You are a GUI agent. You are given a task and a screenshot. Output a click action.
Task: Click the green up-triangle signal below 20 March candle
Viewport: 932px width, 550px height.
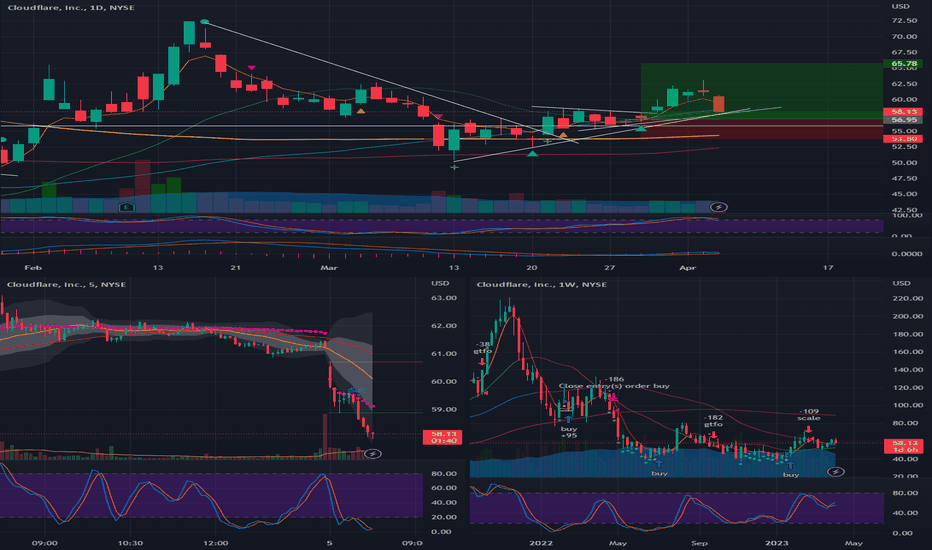pos(533,153)
